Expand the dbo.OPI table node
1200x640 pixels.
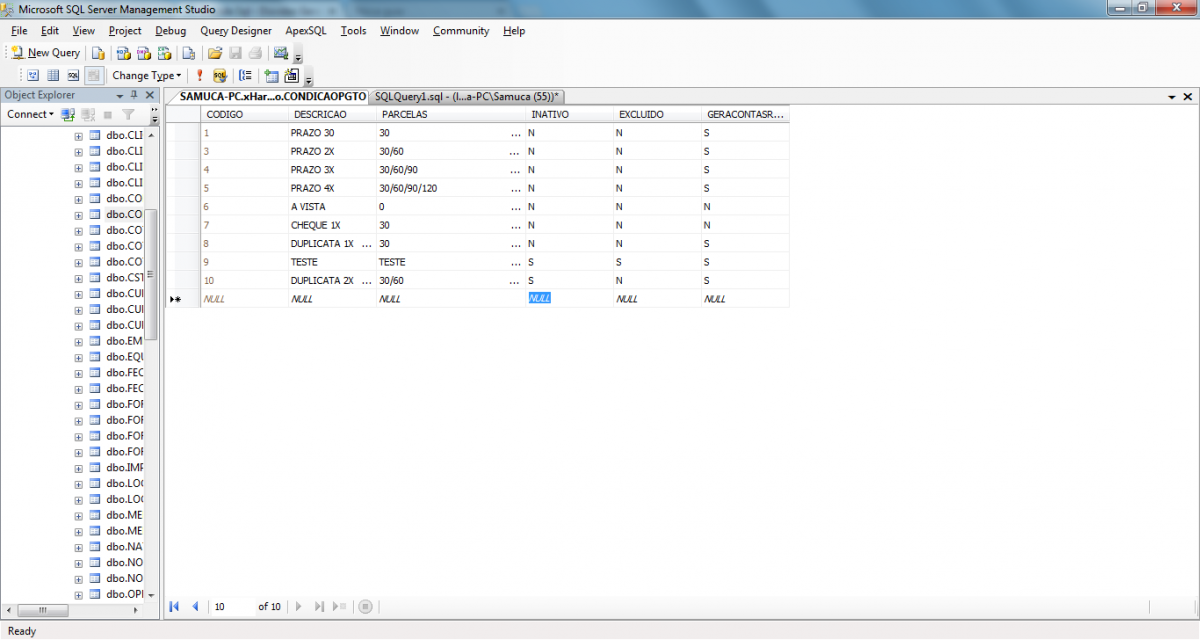79,594
